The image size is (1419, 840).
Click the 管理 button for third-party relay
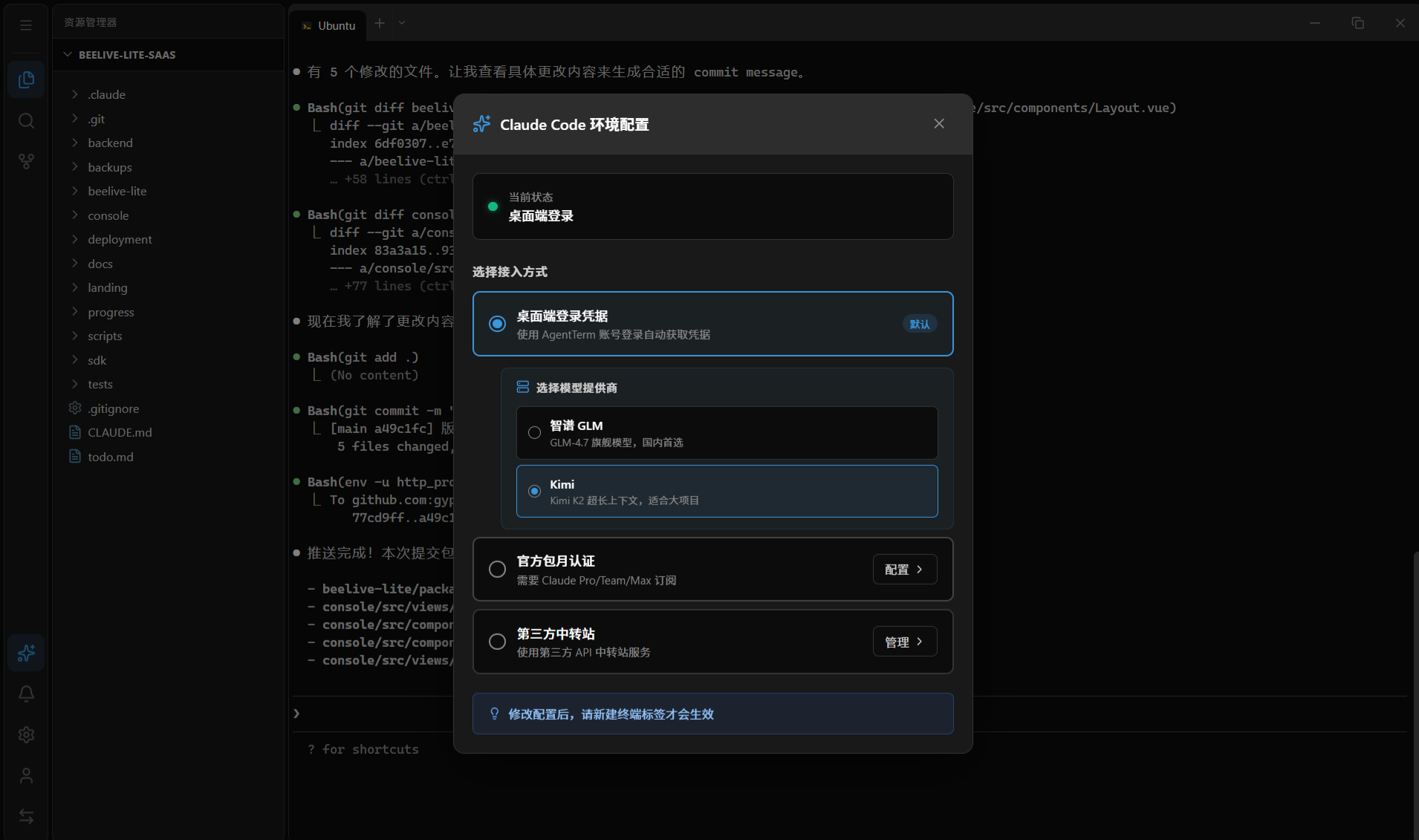click(x=904, y=642)
